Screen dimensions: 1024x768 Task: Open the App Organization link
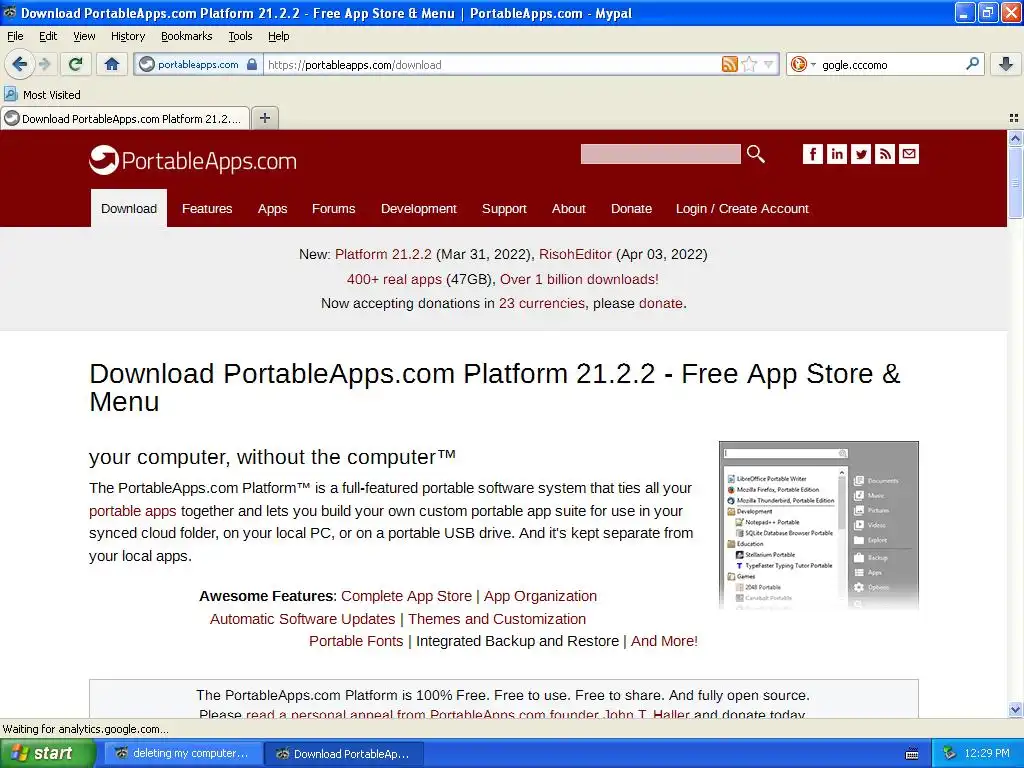pyautogui.click(x=540, y=596)
